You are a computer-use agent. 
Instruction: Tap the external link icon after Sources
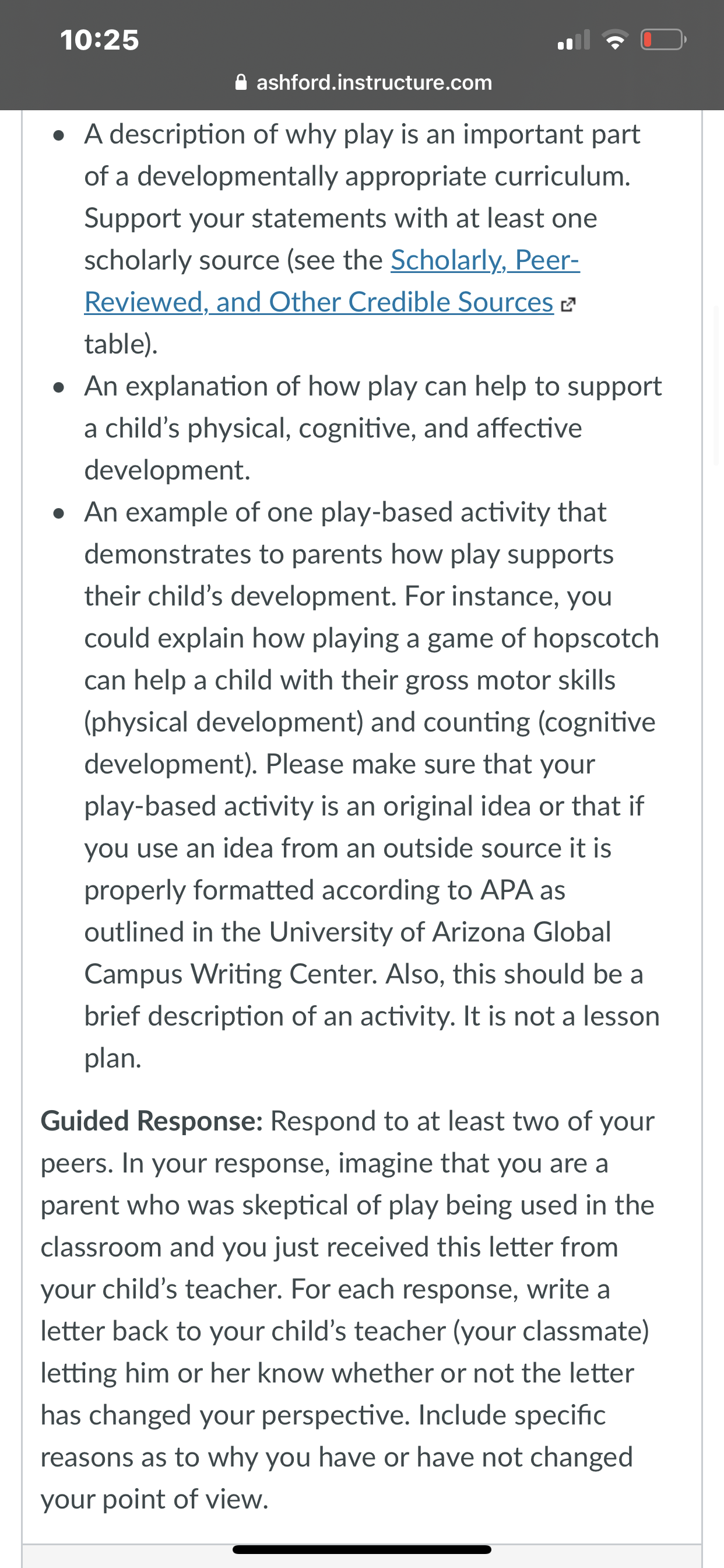(x=567, y=304)
